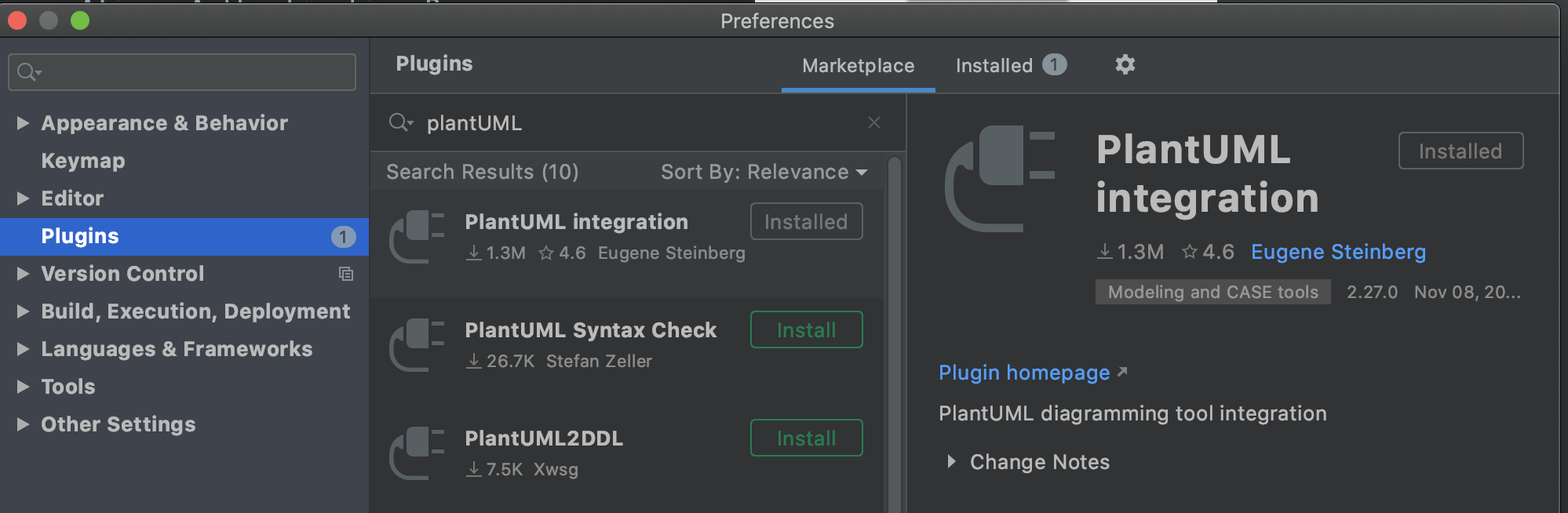Clear the plantUML search text
1568x513 pixels.
874,122
